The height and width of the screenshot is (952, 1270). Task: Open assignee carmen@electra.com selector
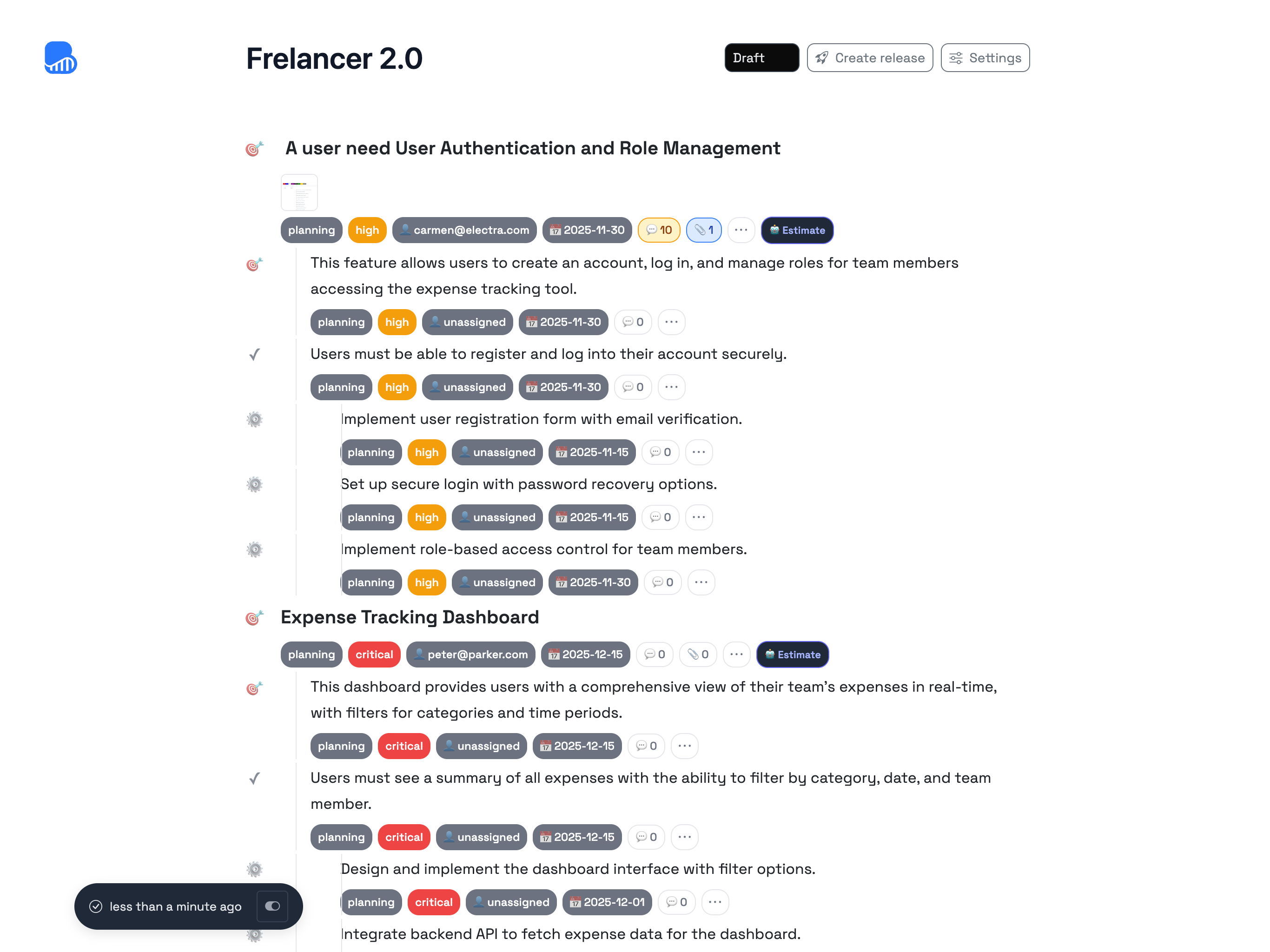point(464,230)
